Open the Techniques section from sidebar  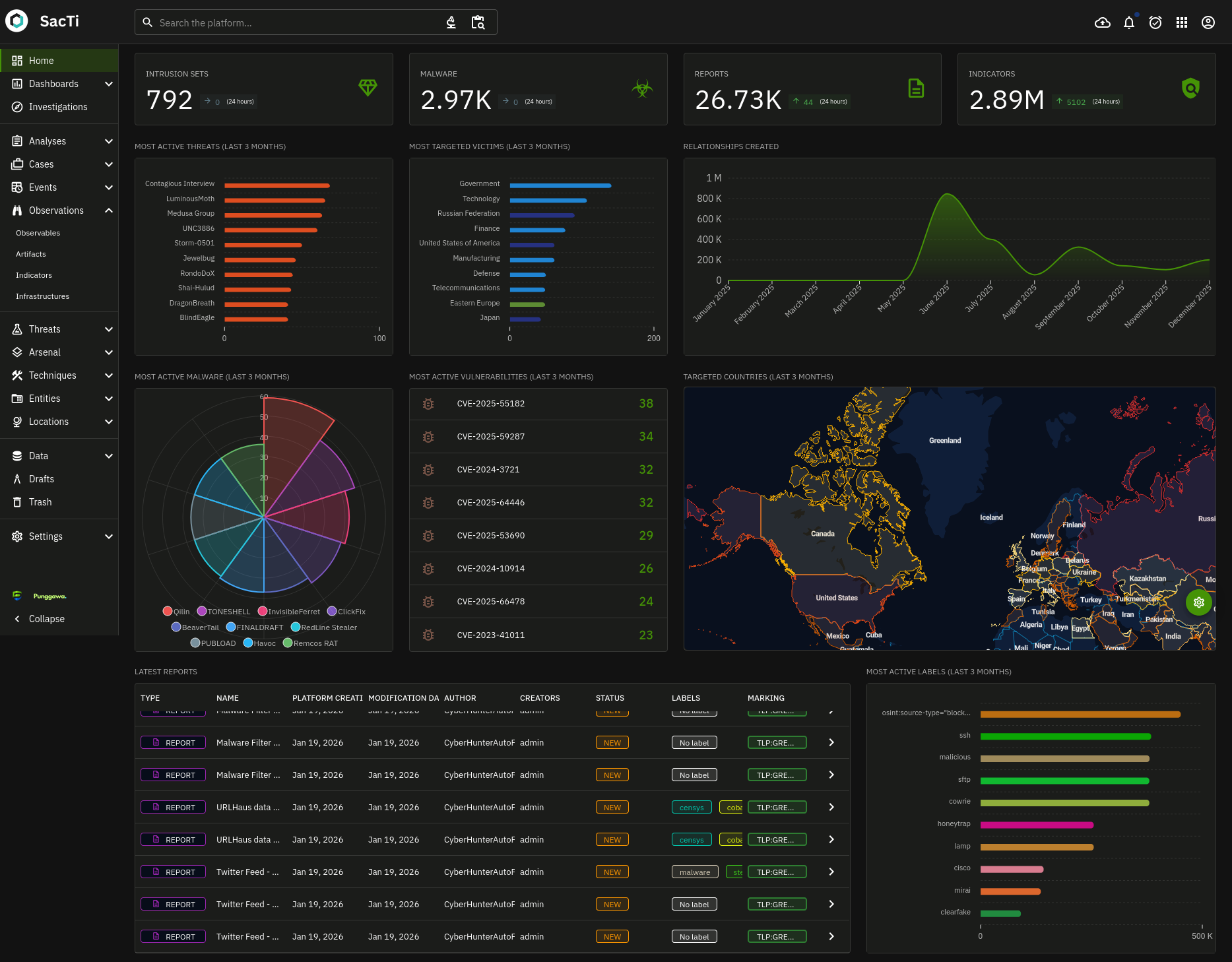click(x=53, y=375)
